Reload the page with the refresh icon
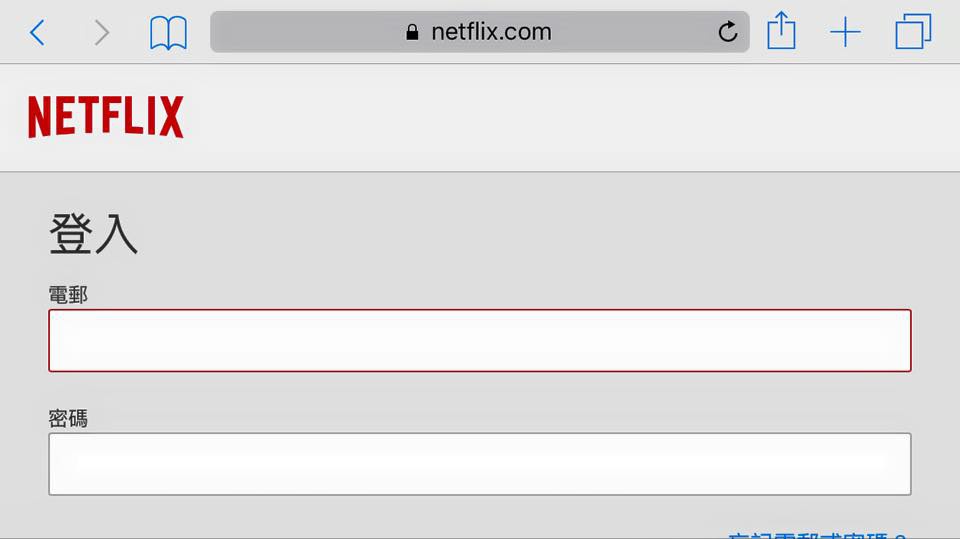Viewport: 960px width, 539px height. click(727, 31)
